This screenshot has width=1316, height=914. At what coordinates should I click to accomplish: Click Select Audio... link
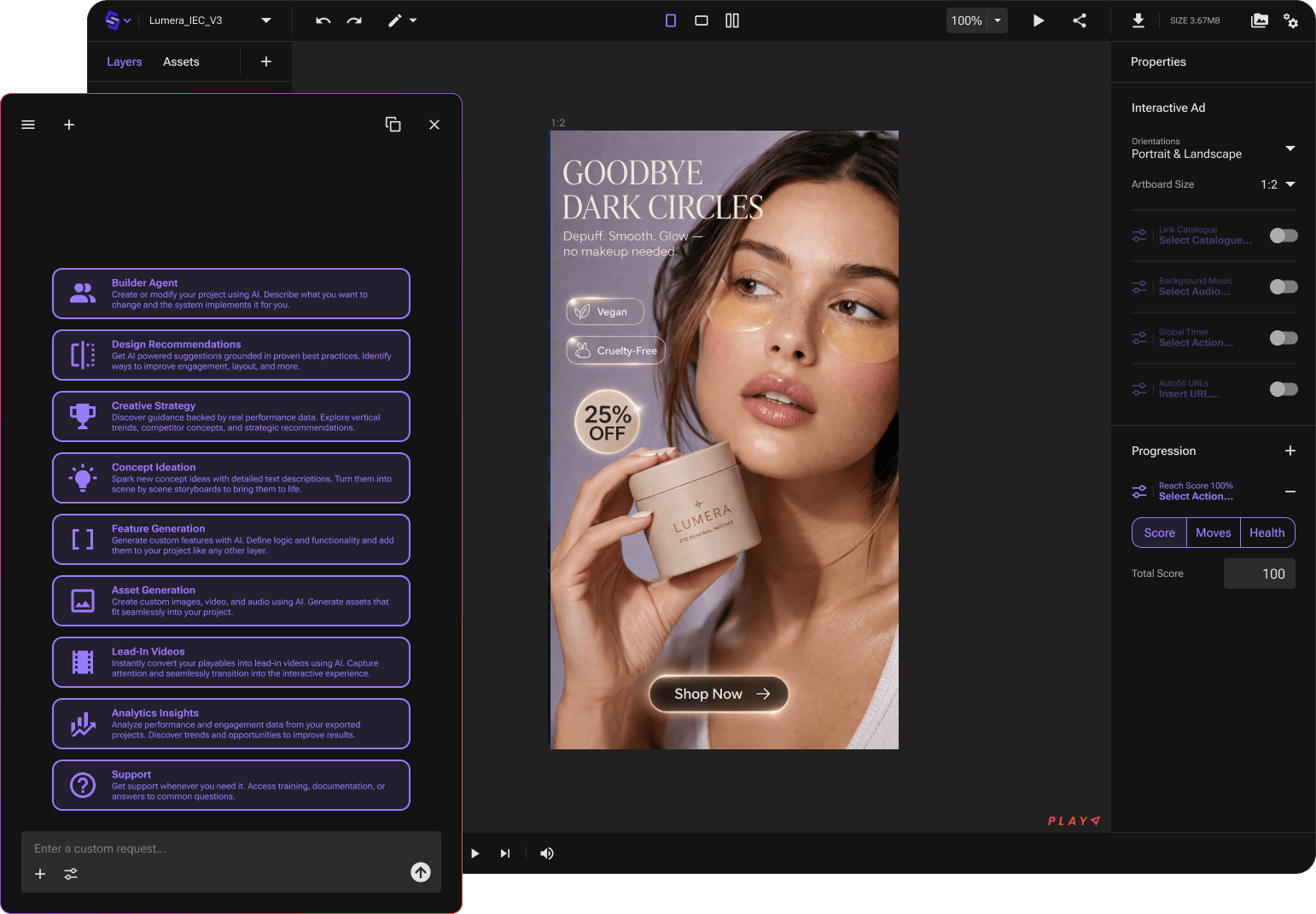pyautogui.click(x=1194, y=292)
